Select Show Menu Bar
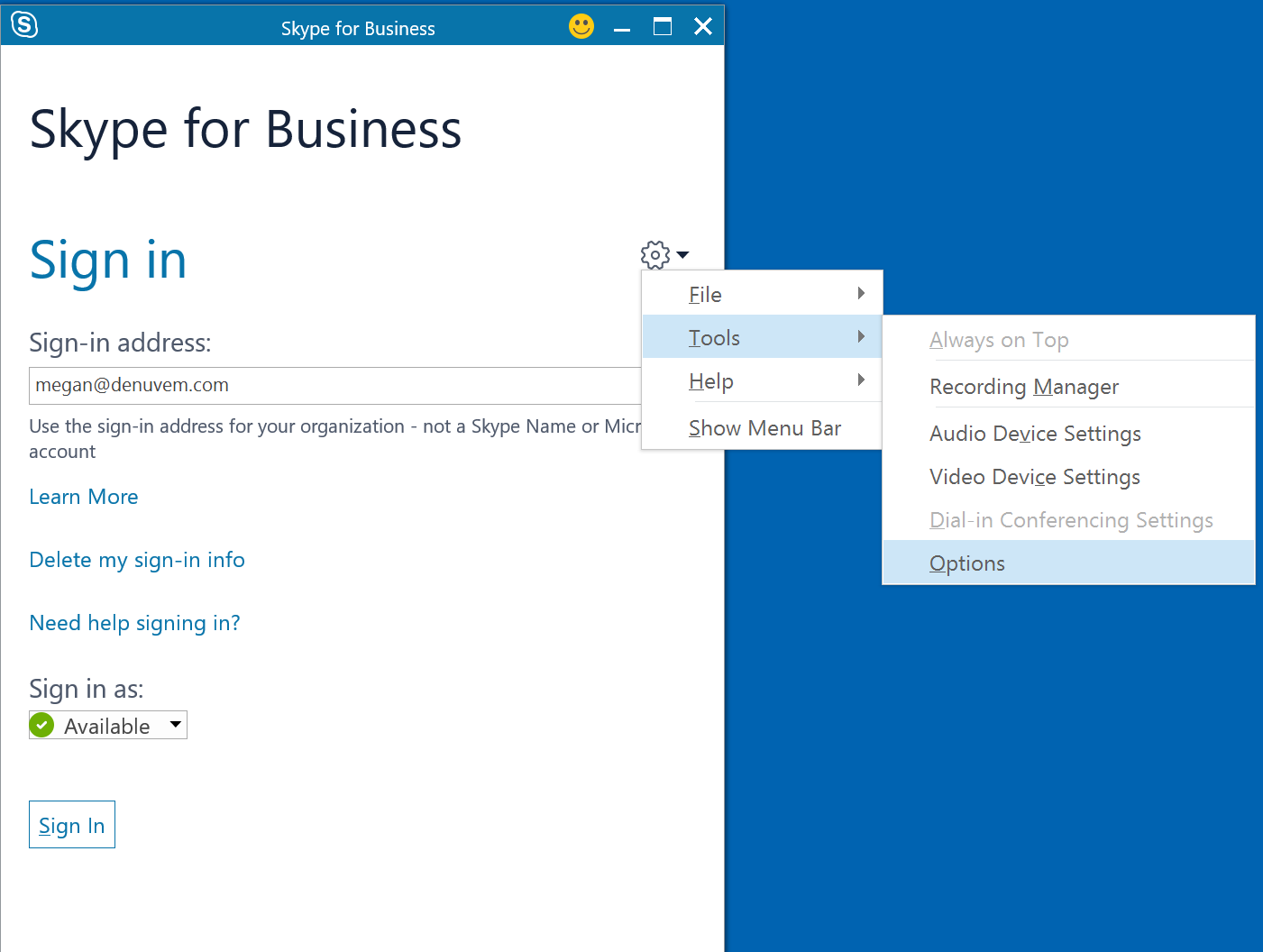1263x952 pixels. pos(762,427)
